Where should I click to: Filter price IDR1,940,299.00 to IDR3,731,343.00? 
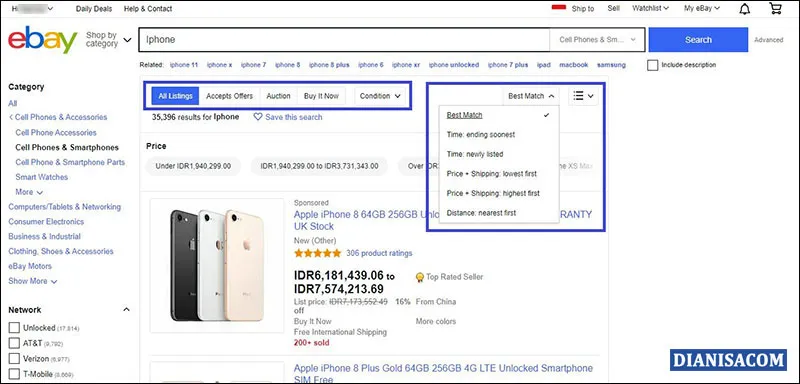[x=319, y=166]
